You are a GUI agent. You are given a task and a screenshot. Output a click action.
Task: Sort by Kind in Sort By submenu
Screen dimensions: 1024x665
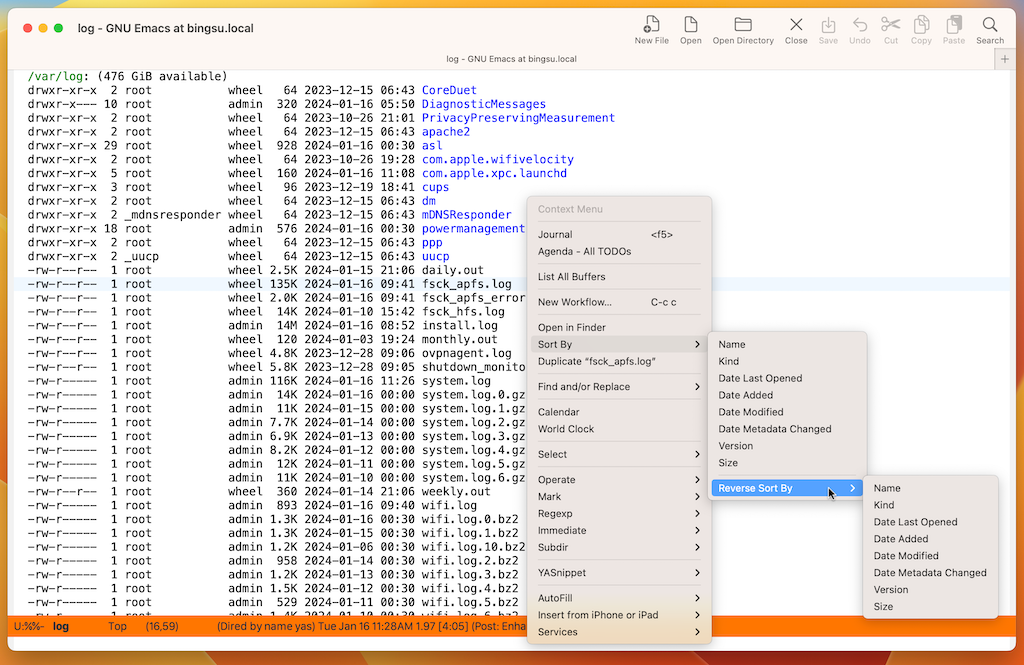787,361
